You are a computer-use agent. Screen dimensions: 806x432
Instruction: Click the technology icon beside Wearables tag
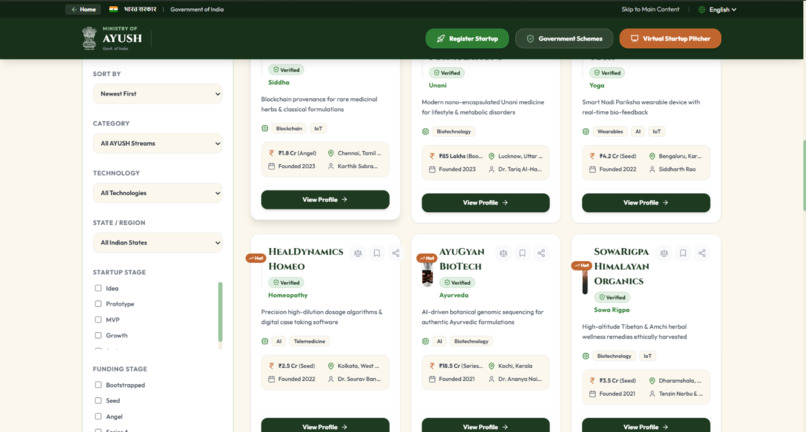(x=585, y=132)
